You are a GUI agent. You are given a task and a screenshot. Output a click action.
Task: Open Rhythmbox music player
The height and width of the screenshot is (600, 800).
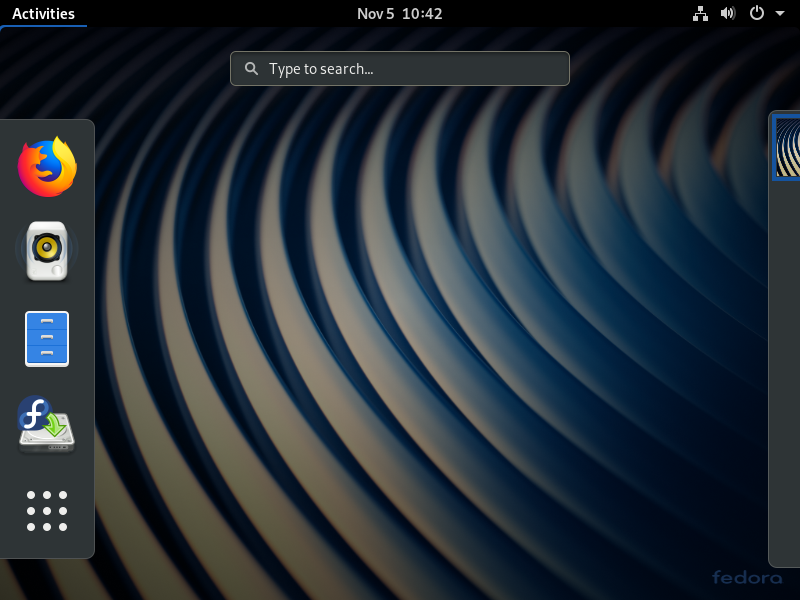47,252
